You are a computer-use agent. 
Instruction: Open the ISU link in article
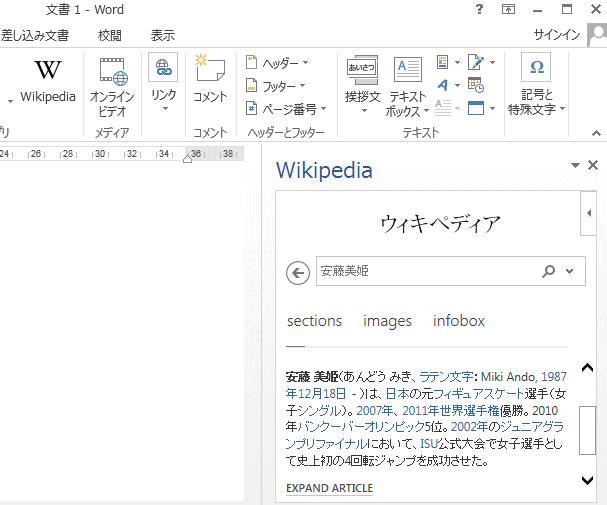[x=429, y=443]
